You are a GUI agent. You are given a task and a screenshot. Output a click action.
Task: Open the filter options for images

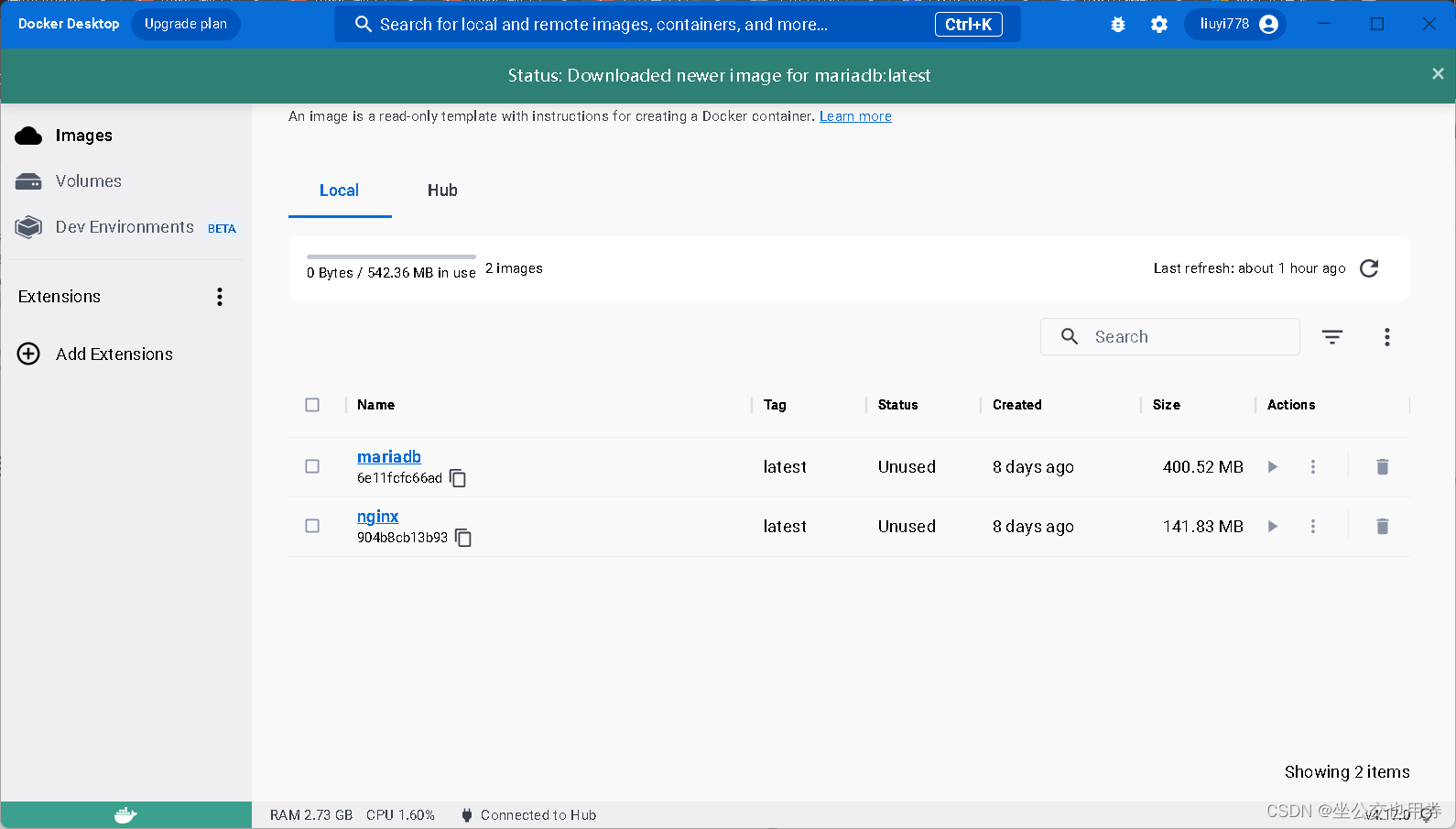pos(1332,337)
